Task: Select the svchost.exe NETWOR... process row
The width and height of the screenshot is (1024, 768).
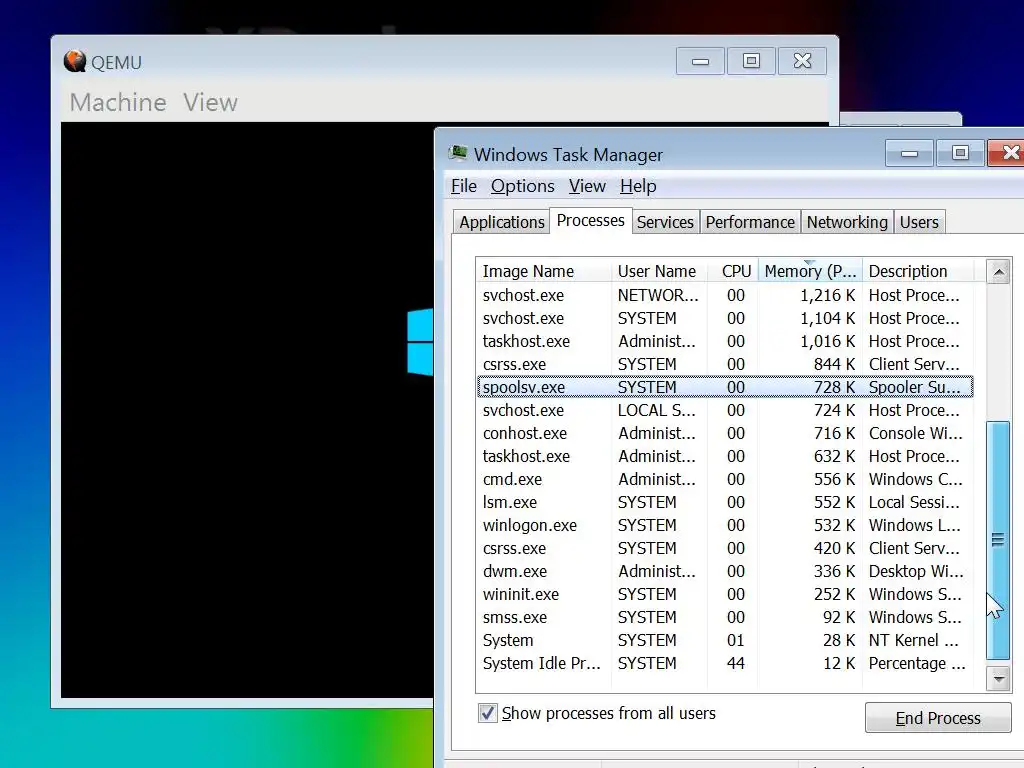Action: coord(725,295)
